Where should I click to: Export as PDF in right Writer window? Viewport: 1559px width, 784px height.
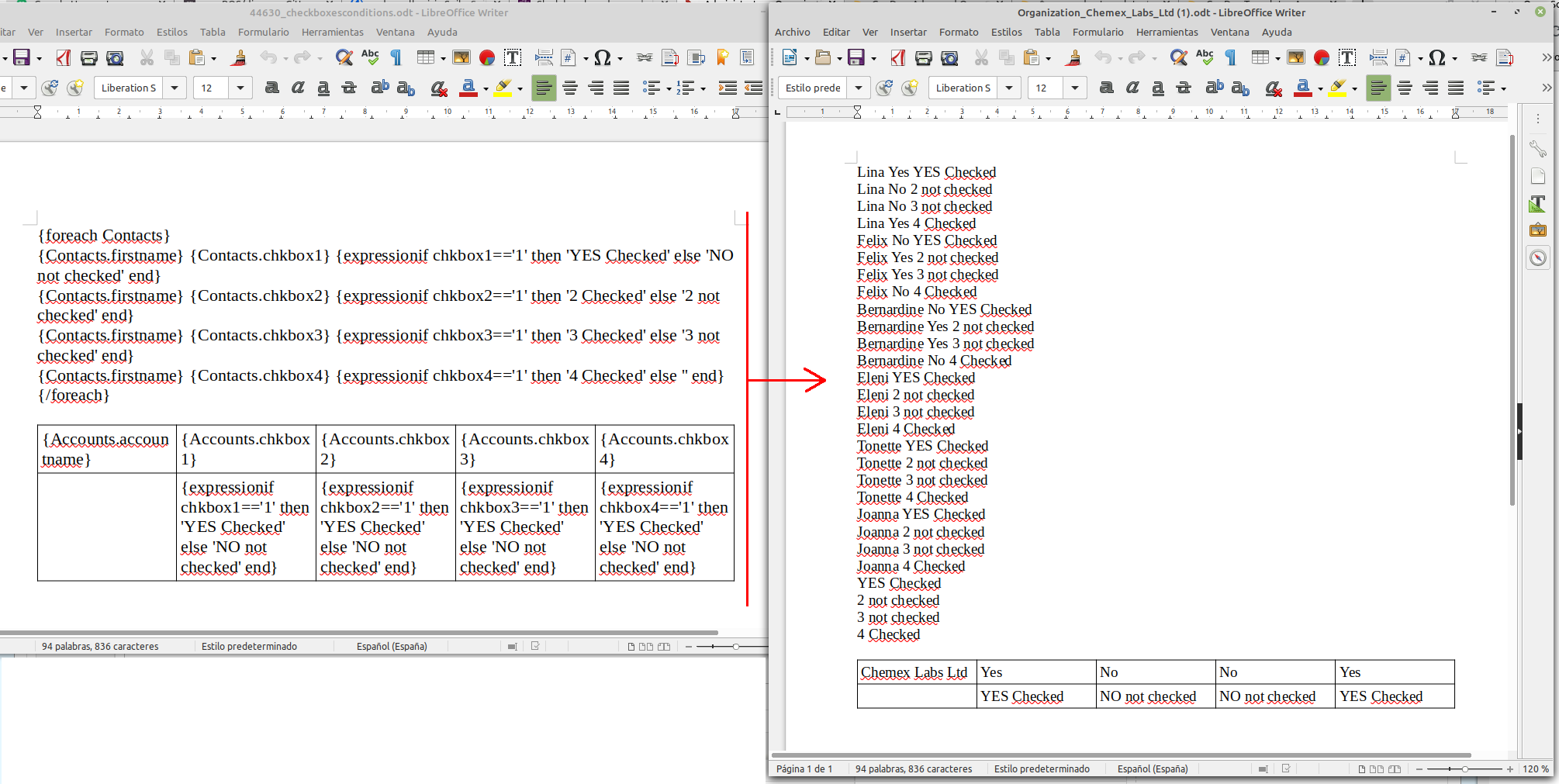coord(898,58)
